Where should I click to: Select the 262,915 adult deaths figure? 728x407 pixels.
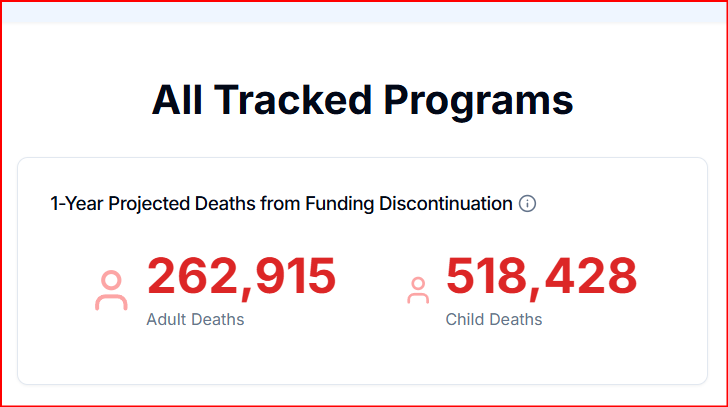[241, 276]
